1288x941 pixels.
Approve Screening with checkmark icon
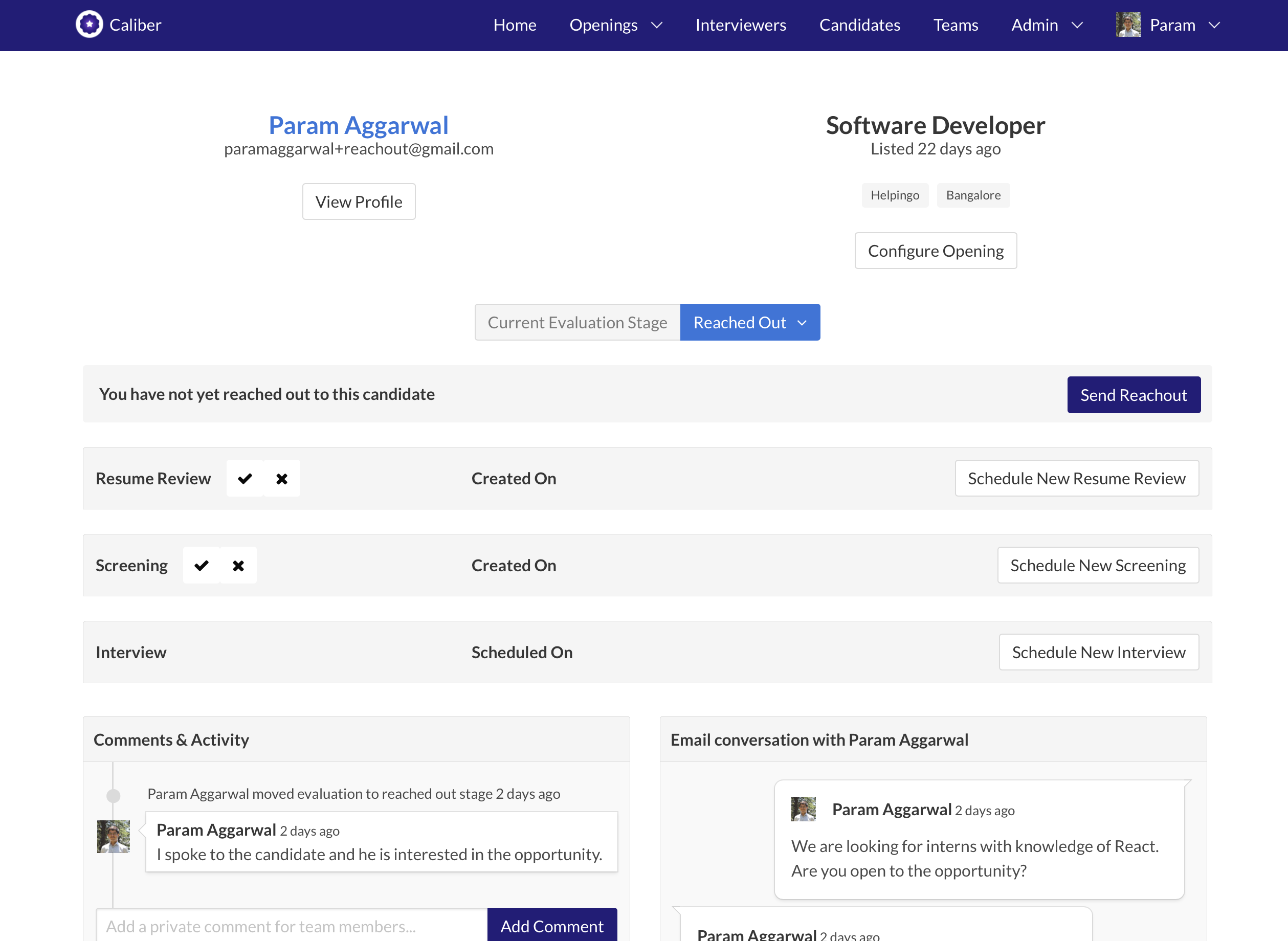click(202, 566)
